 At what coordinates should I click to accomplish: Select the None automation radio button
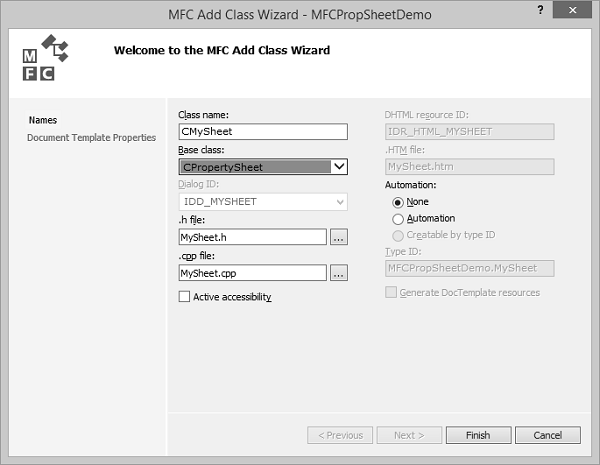398,202
